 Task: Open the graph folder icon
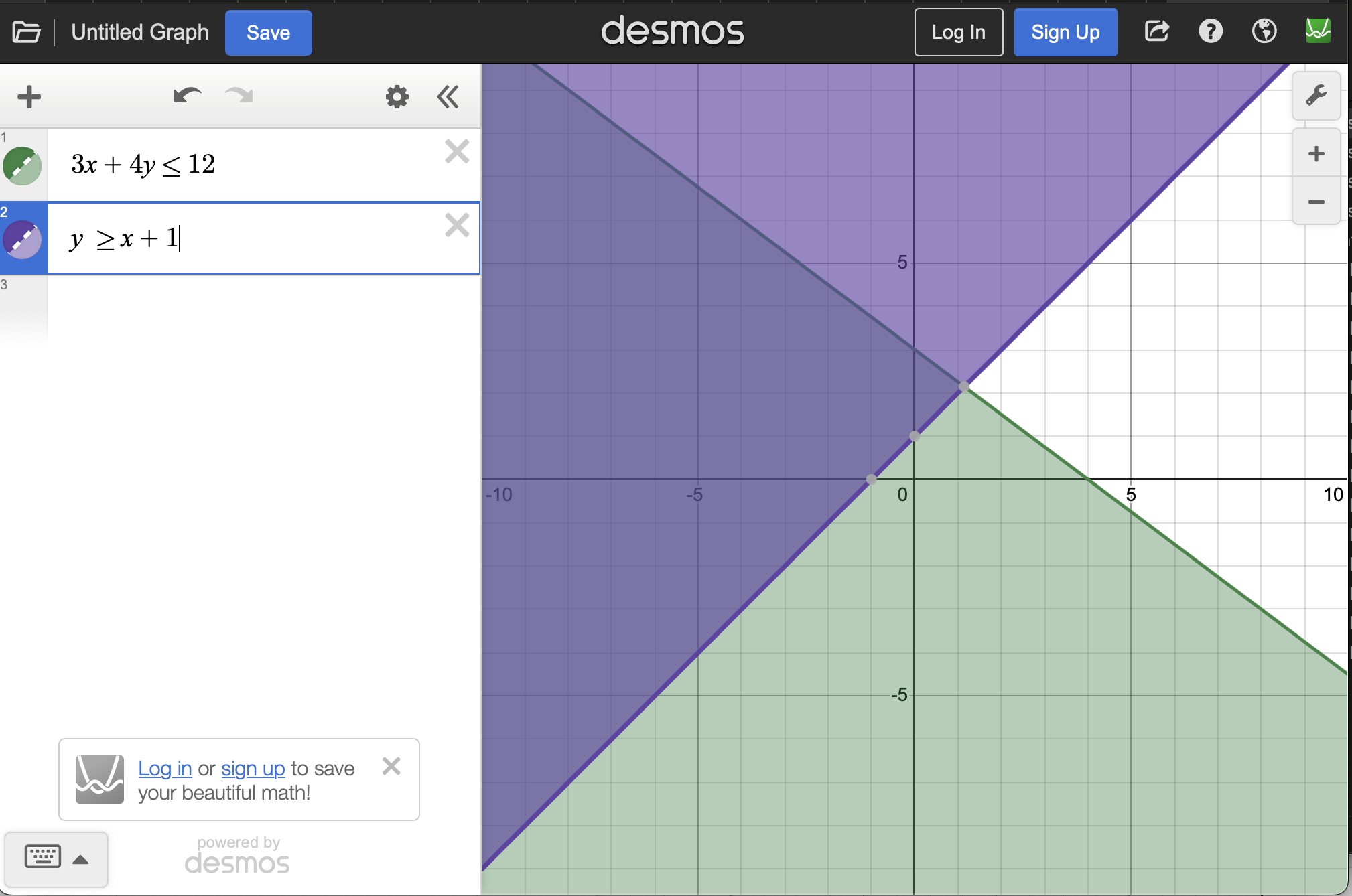coord(27,32)
